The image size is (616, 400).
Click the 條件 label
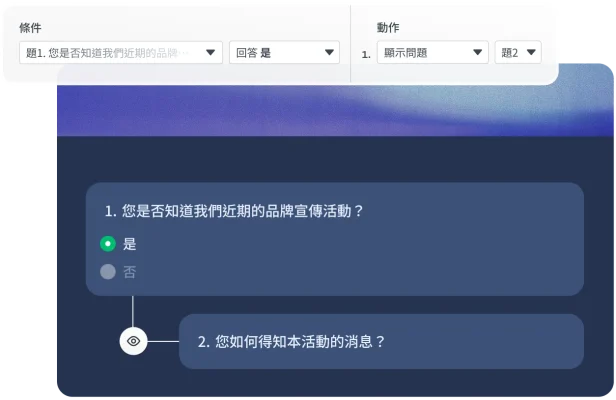pos(30,28)
